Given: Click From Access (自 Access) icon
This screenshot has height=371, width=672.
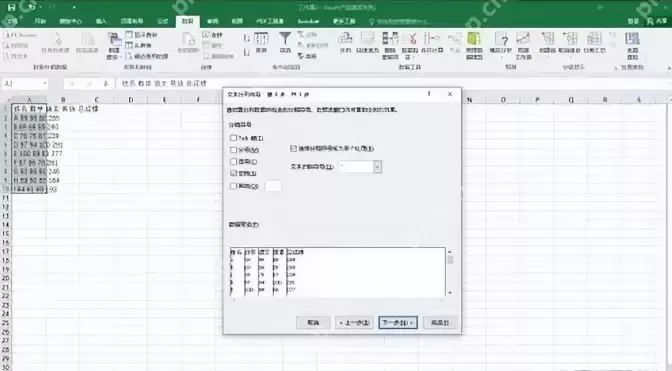Looking at the screenshot, I should point(20,35).
